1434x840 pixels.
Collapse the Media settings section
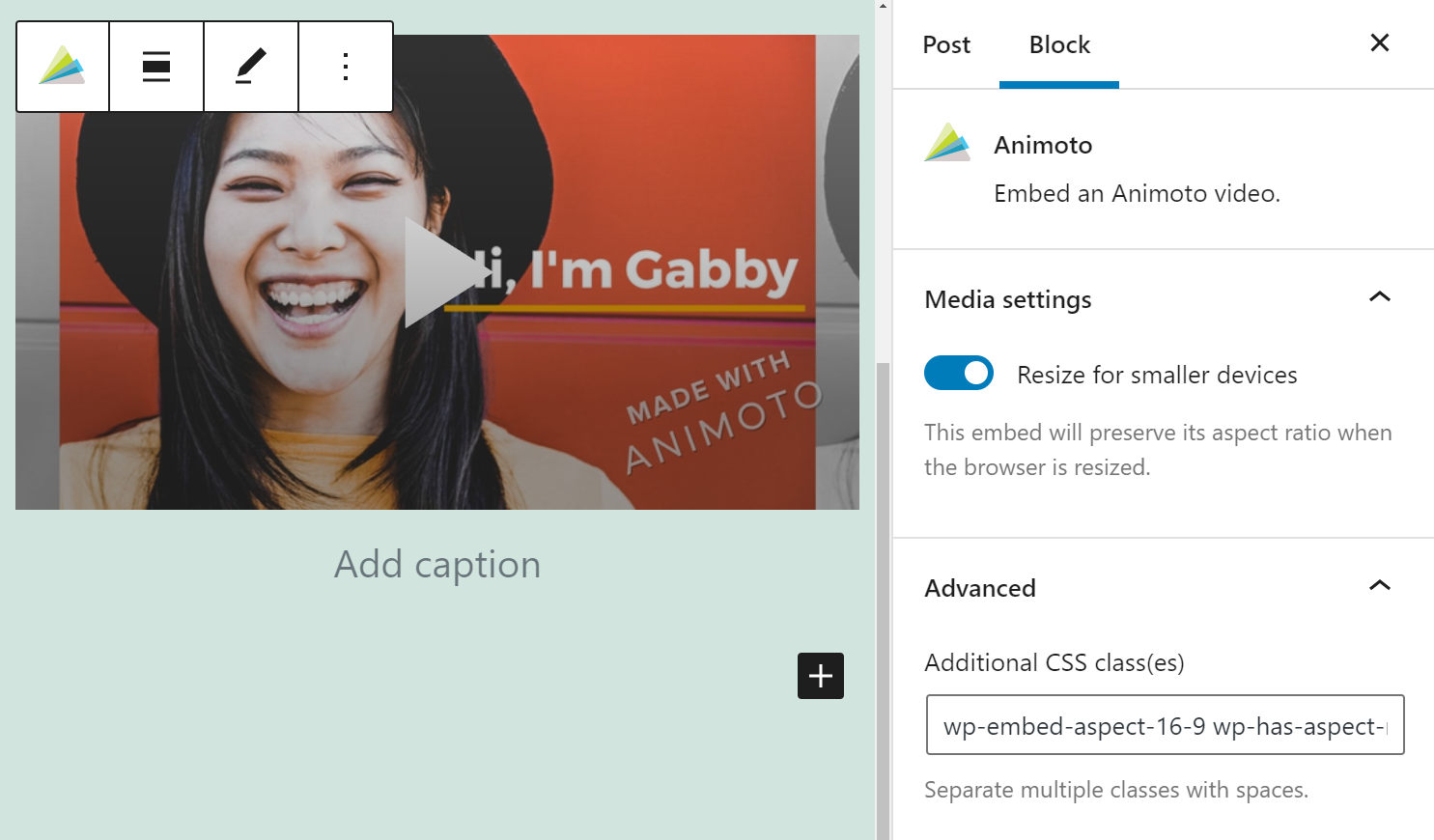1380,297
